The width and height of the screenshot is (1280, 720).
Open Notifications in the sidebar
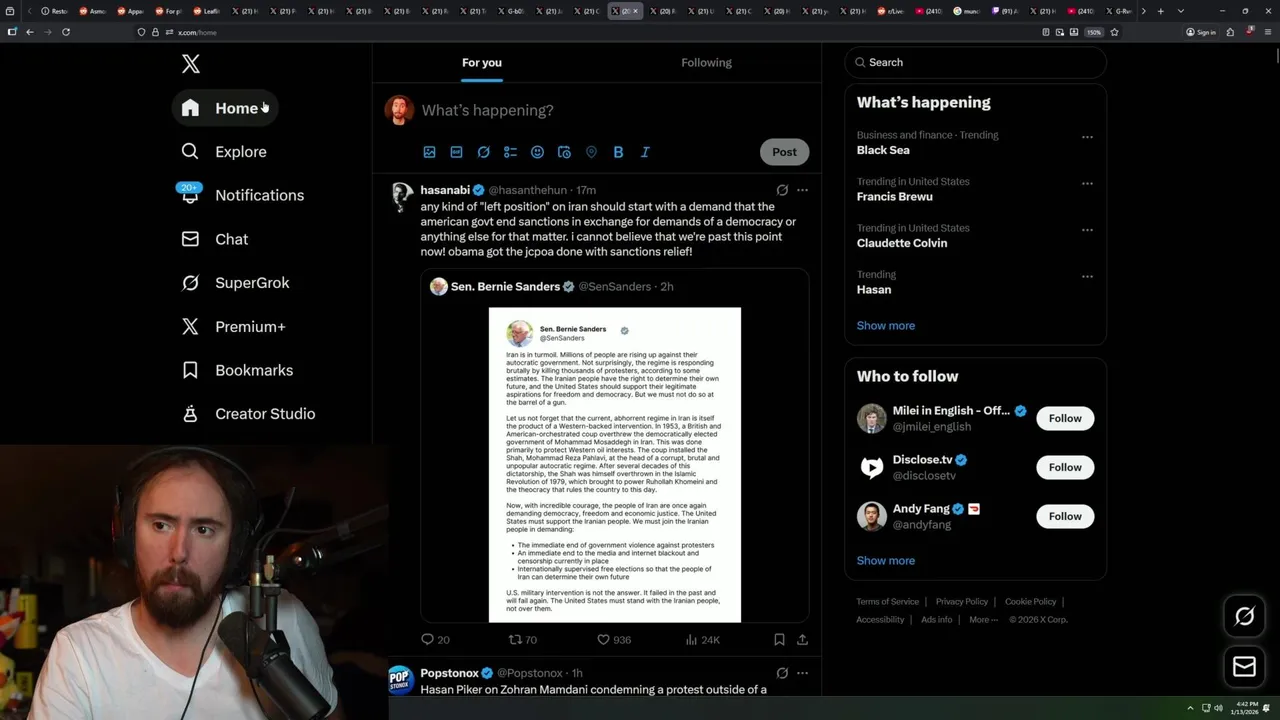243,195
